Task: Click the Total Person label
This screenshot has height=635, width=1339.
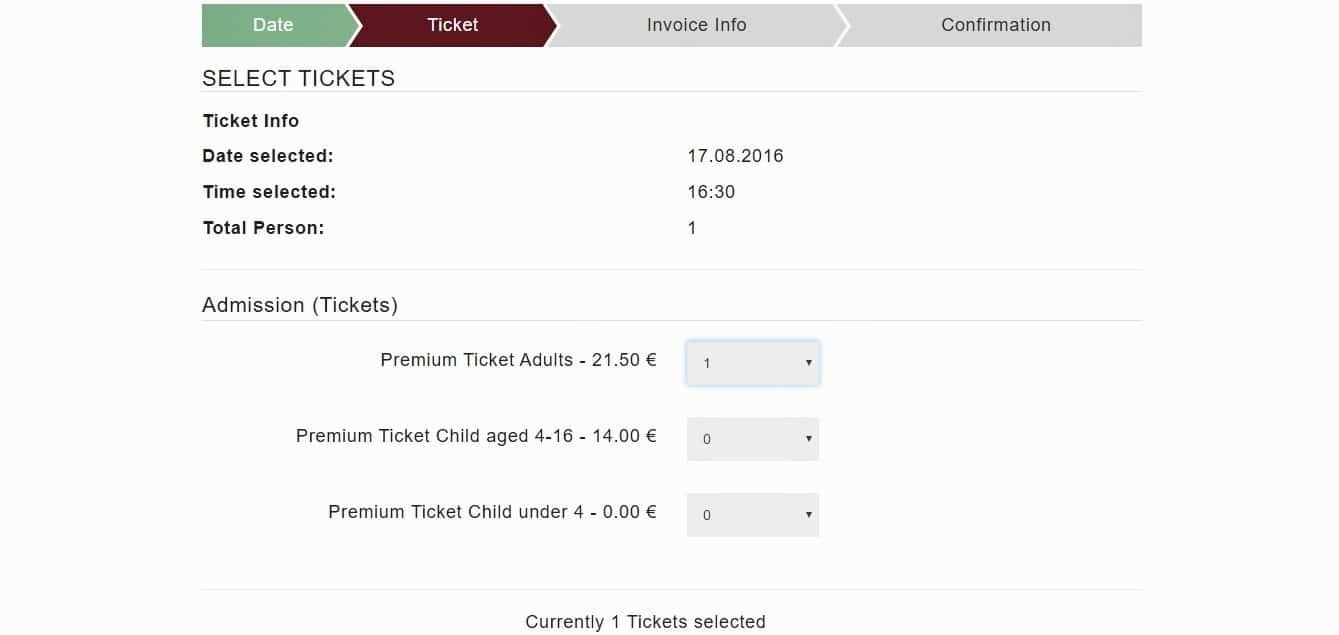Action: (263, 228)
